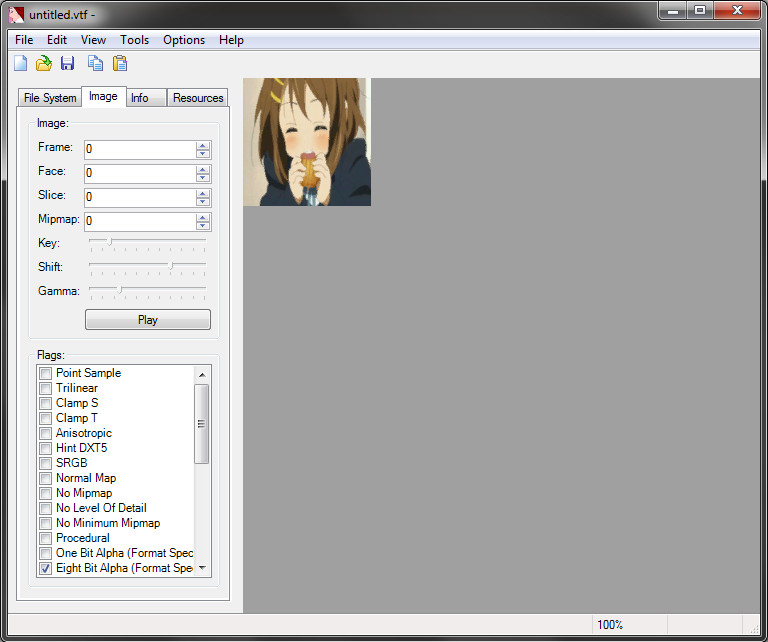The image size is (768, 642).
Task: Click the Flags list scrollbar thumb
Action: [x=202, y=424]
